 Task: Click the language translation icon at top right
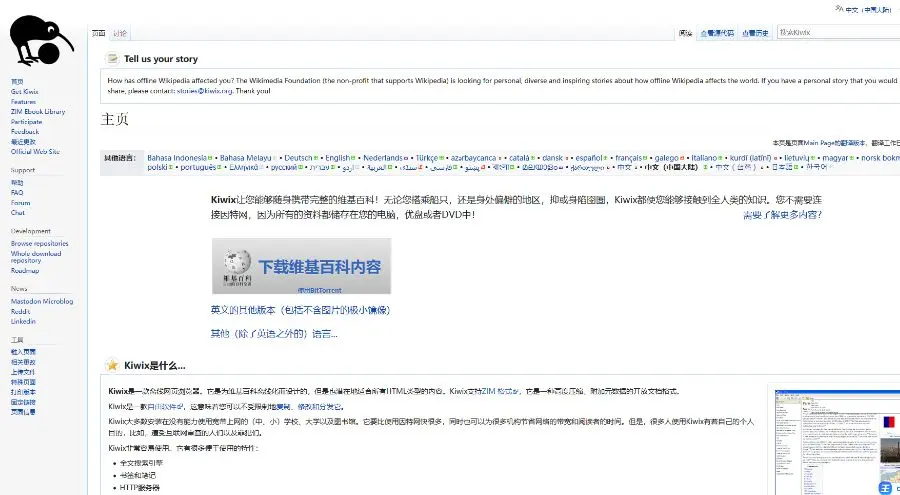click(x=839, y=9)
